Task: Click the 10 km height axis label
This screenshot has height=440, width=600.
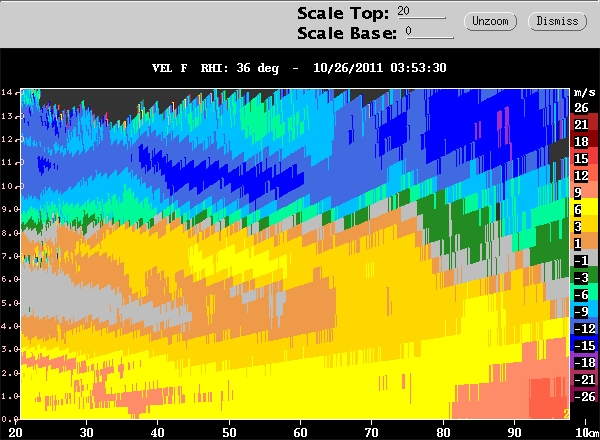Action: click(x=7, y=186)
